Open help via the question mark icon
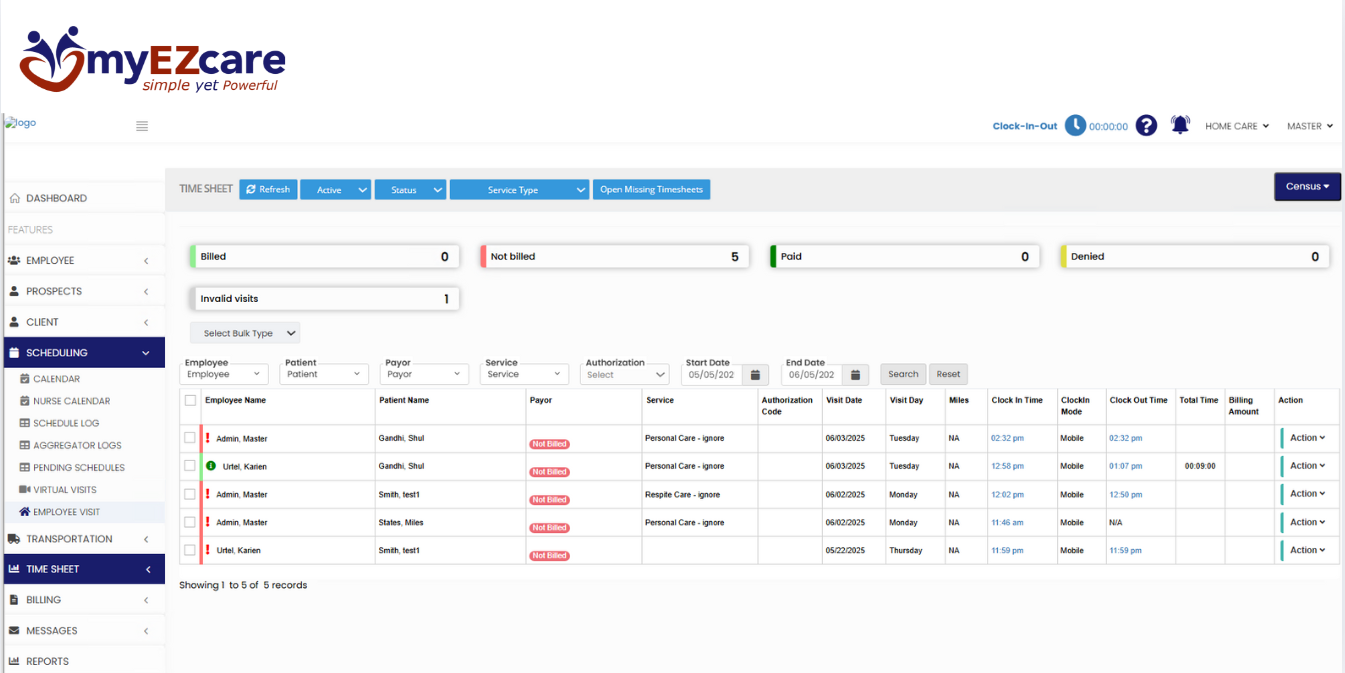1345x673 pixels. pos(1146,126)
